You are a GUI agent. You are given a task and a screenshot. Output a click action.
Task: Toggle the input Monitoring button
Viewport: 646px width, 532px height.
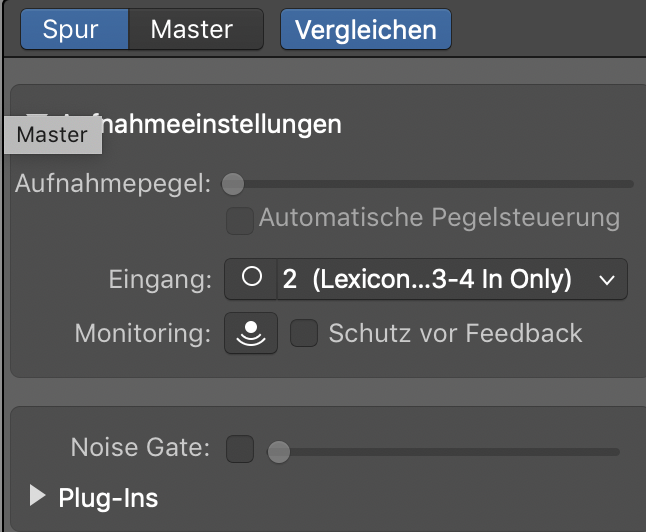click(x=244, y=334)
